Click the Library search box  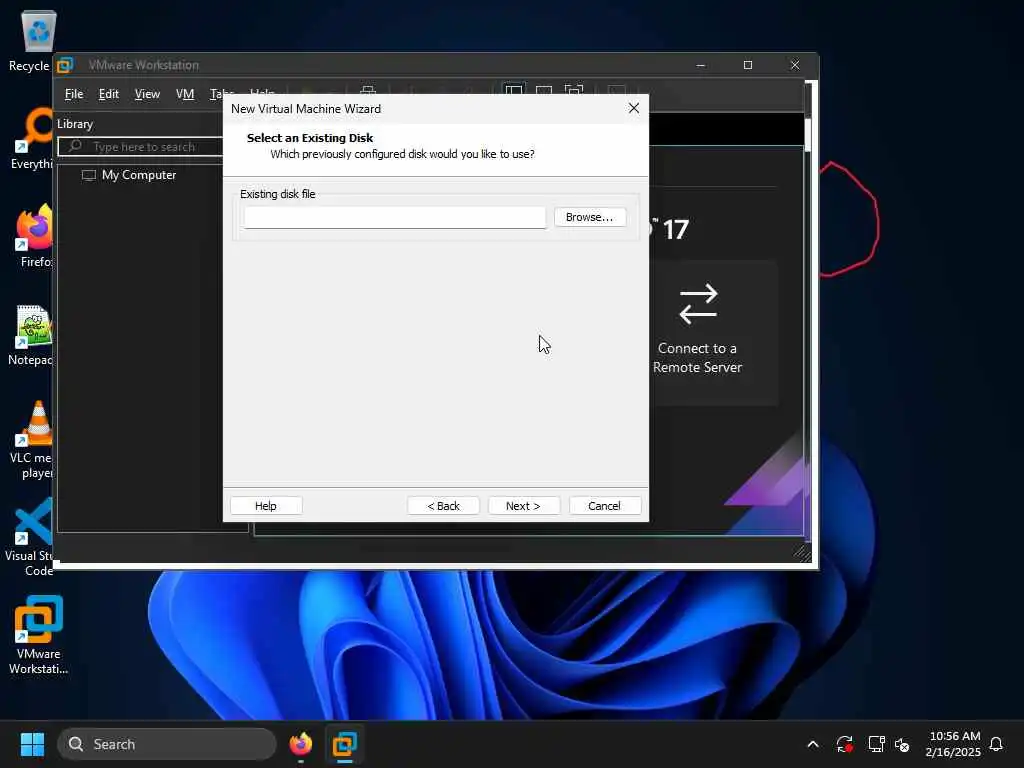141,146
